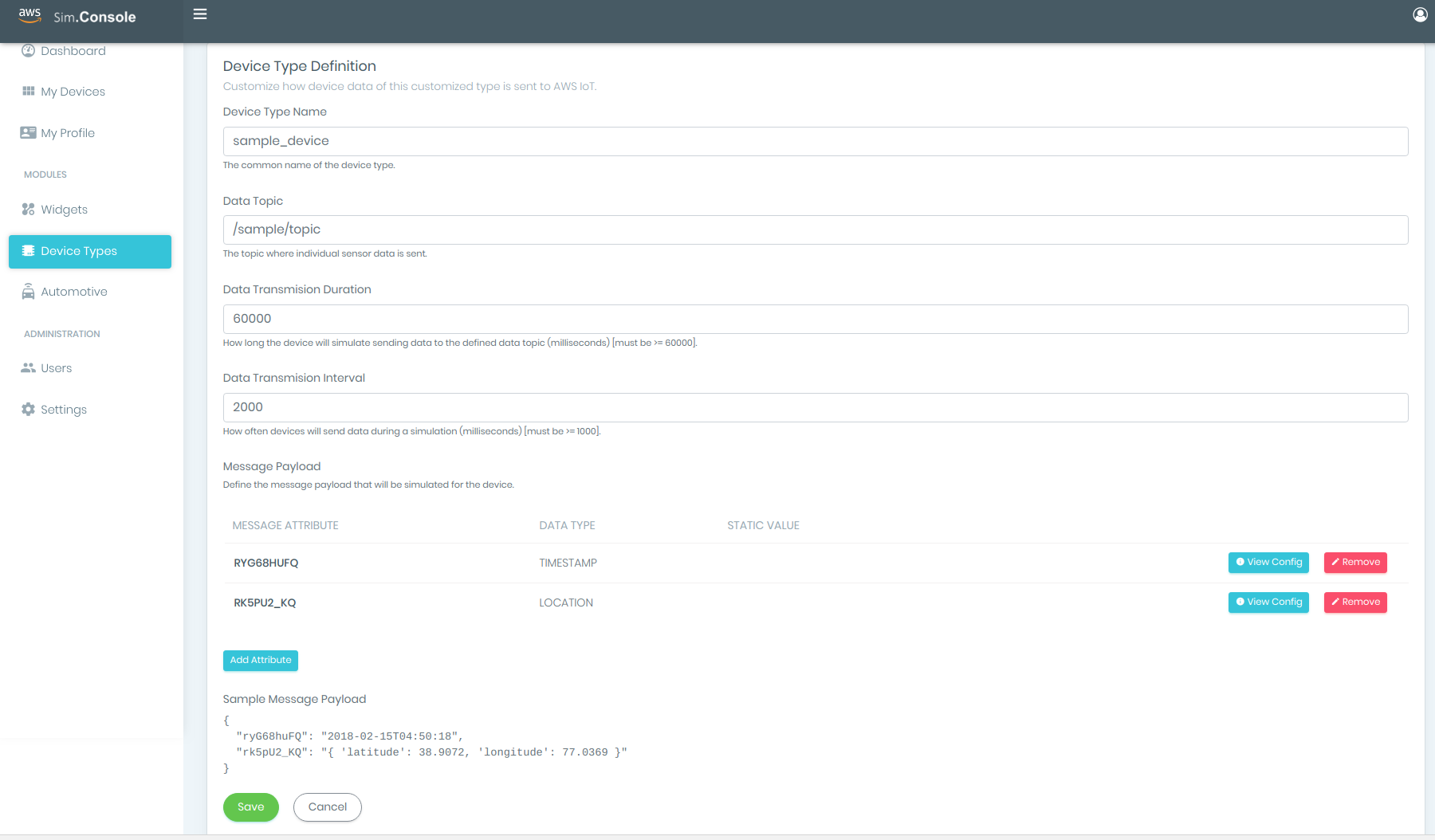Viewport: 1435px width, 840px height.
Task: Click the Users administration icon
Action: [x=28, y=367]
